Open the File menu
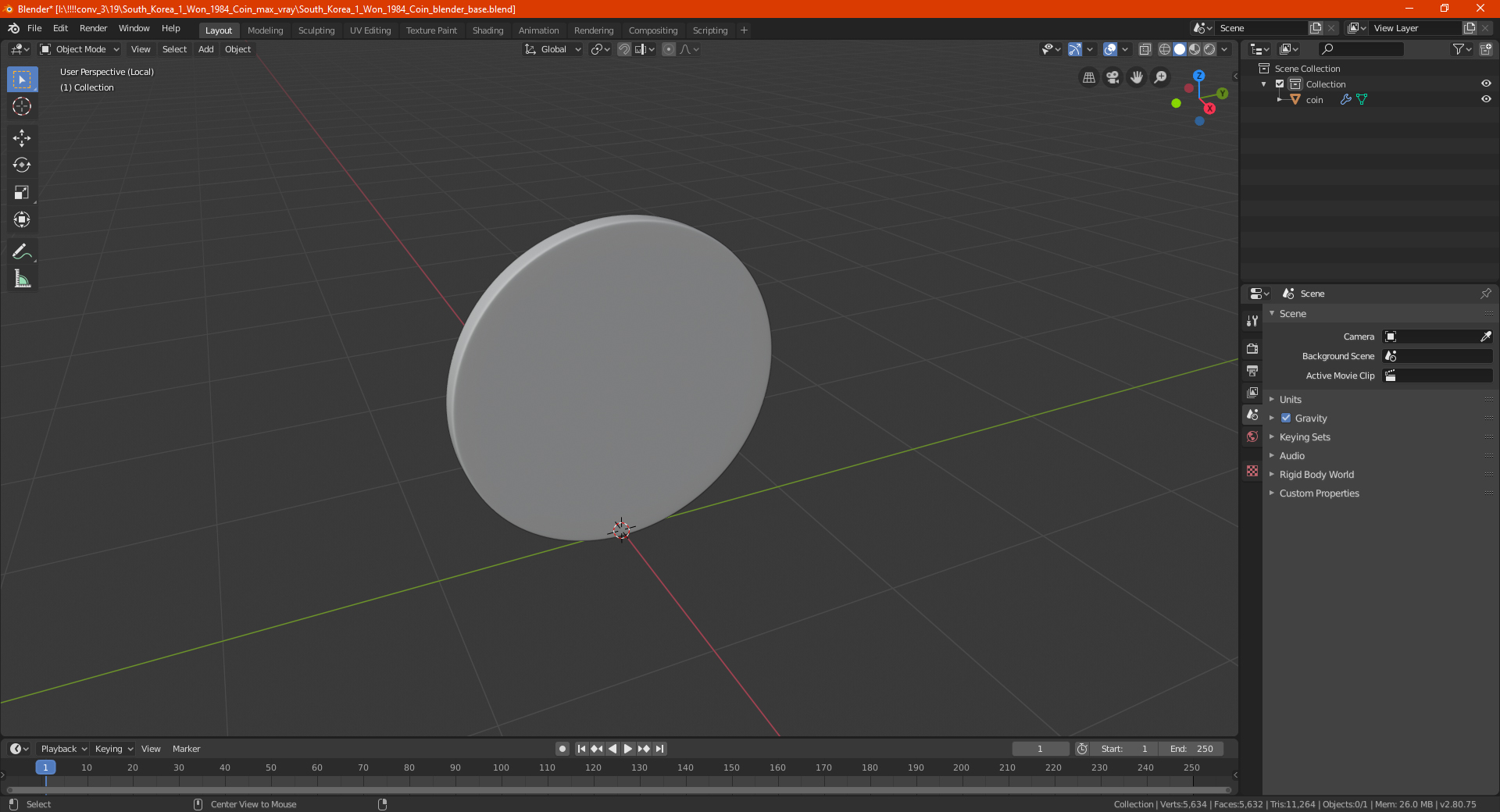 pos(34,28)
